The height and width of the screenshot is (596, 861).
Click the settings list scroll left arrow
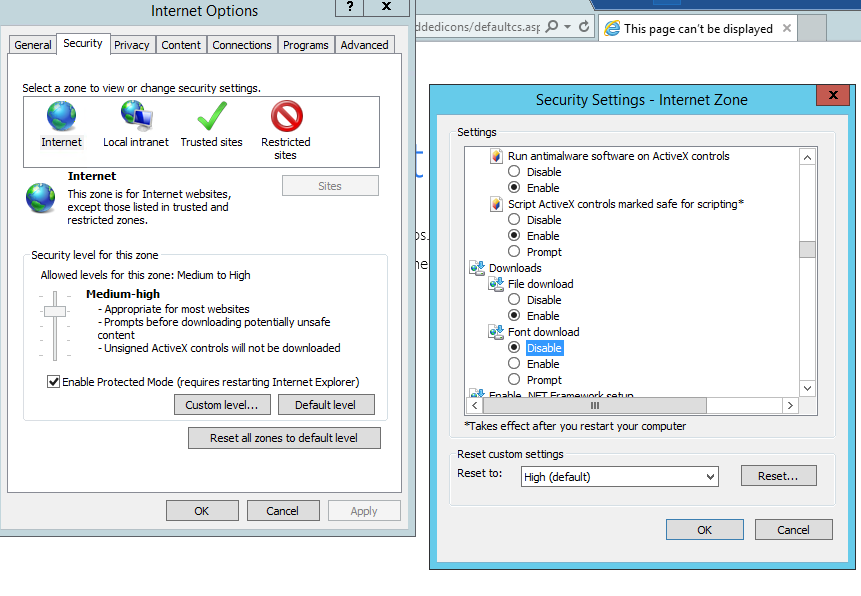coord(475,405)
